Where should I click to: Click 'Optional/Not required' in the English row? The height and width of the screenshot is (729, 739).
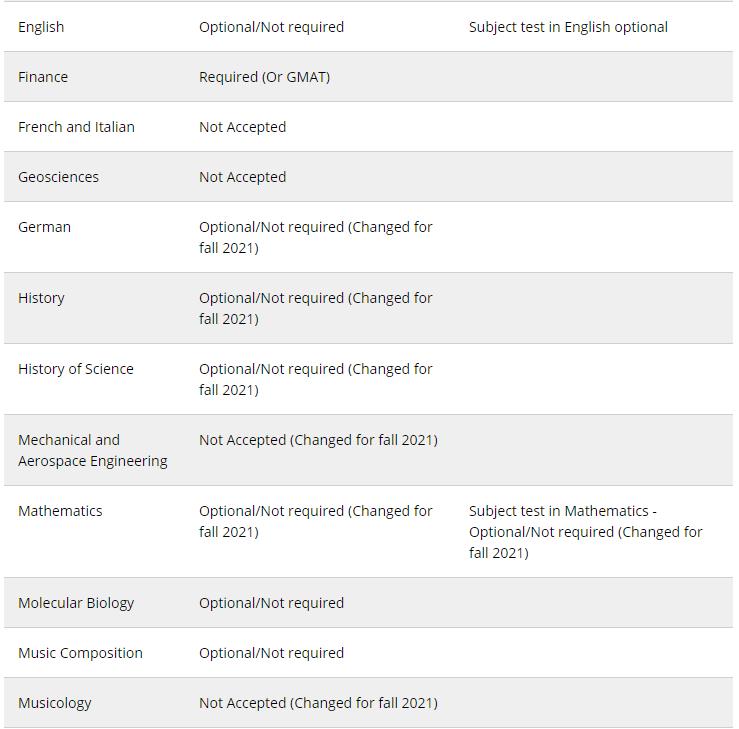pos(271,27)
